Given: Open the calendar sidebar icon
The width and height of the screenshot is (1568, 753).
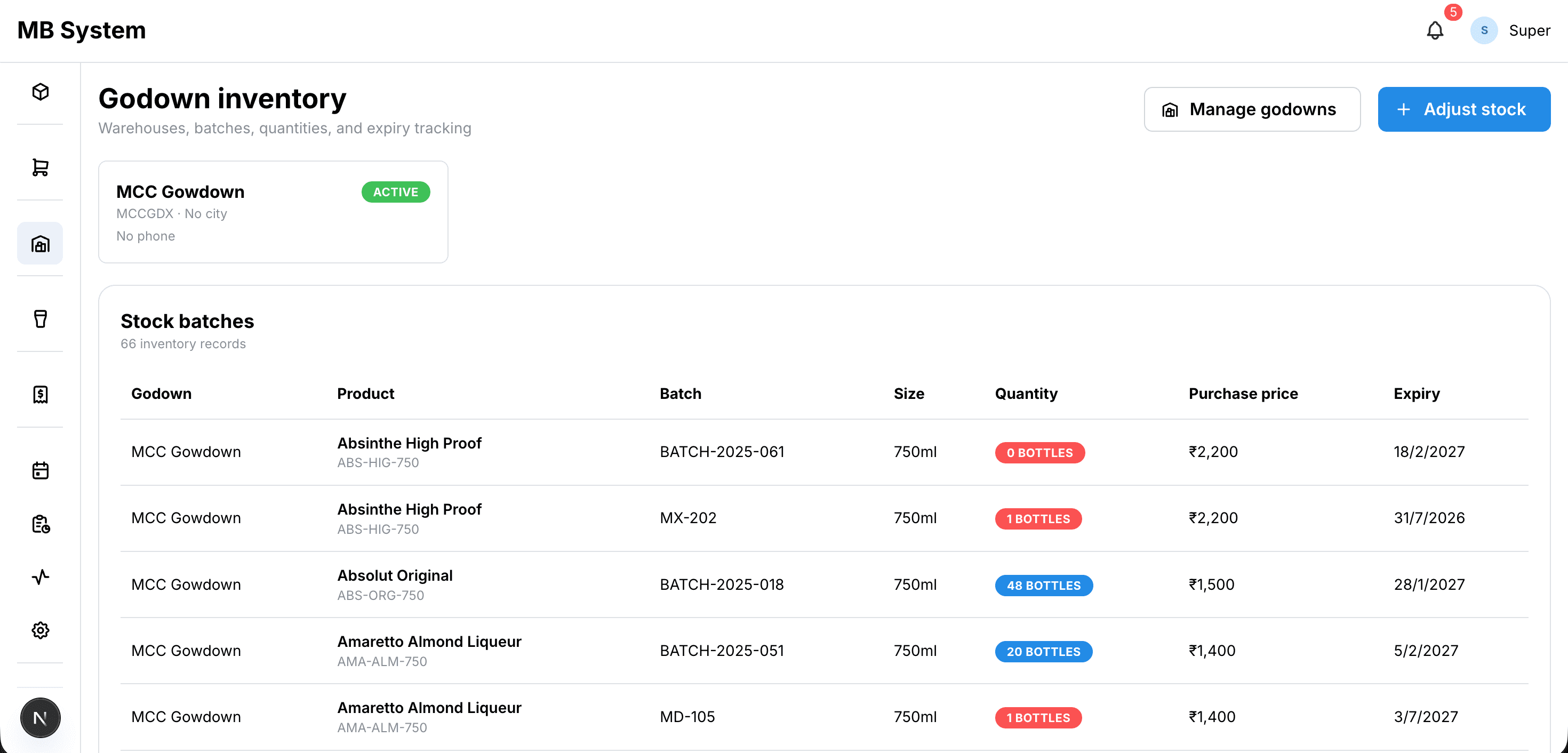Looking at the screenshot, I should point(40,470).
